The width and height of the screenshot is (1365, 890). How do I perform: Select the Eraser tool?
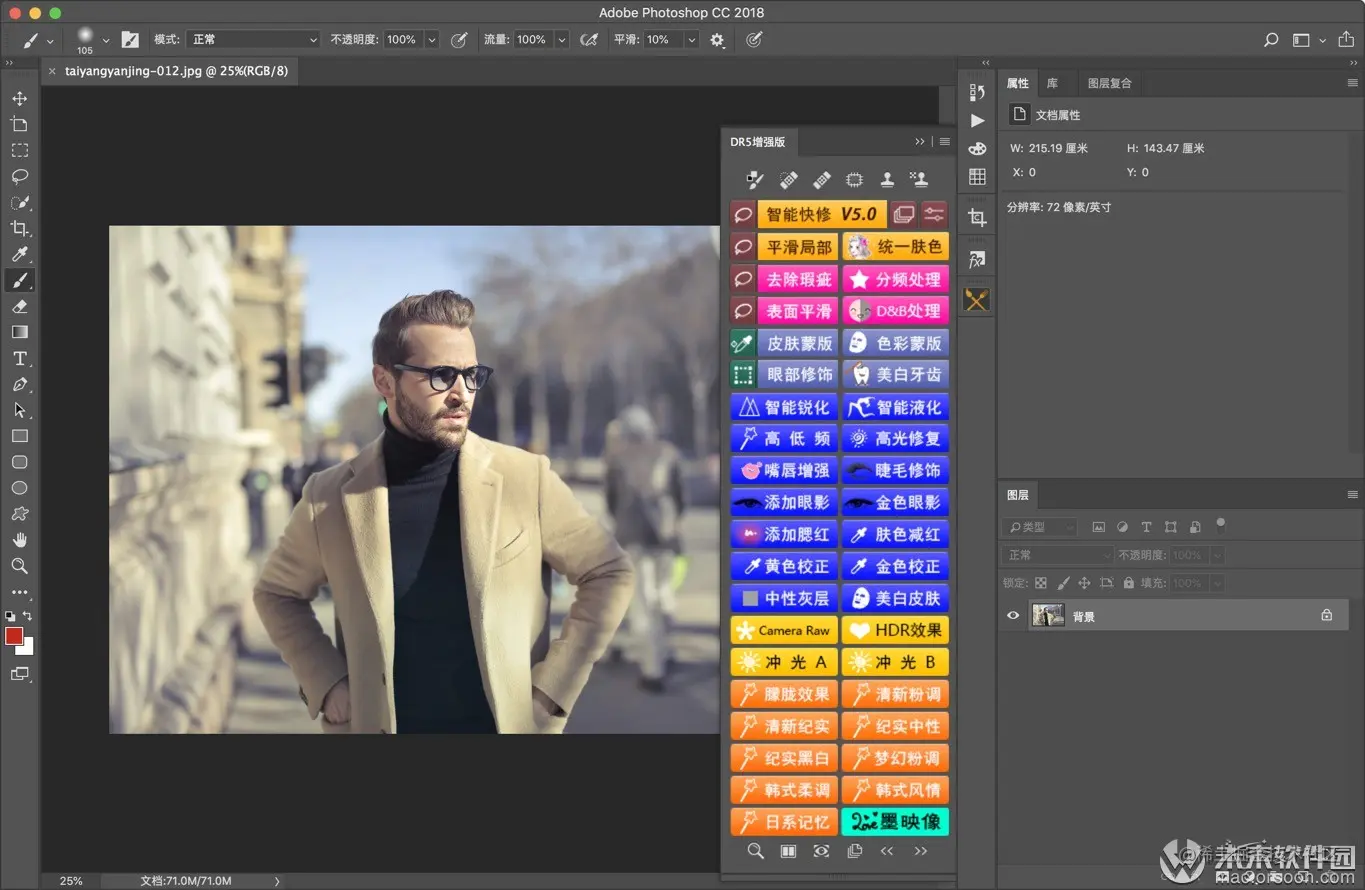tap(19, 307)
